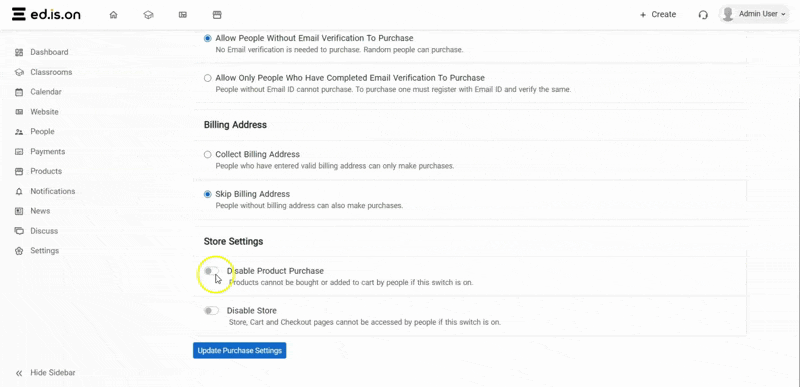
Task: Click the home icon in top bar
Action: [113, 15]
